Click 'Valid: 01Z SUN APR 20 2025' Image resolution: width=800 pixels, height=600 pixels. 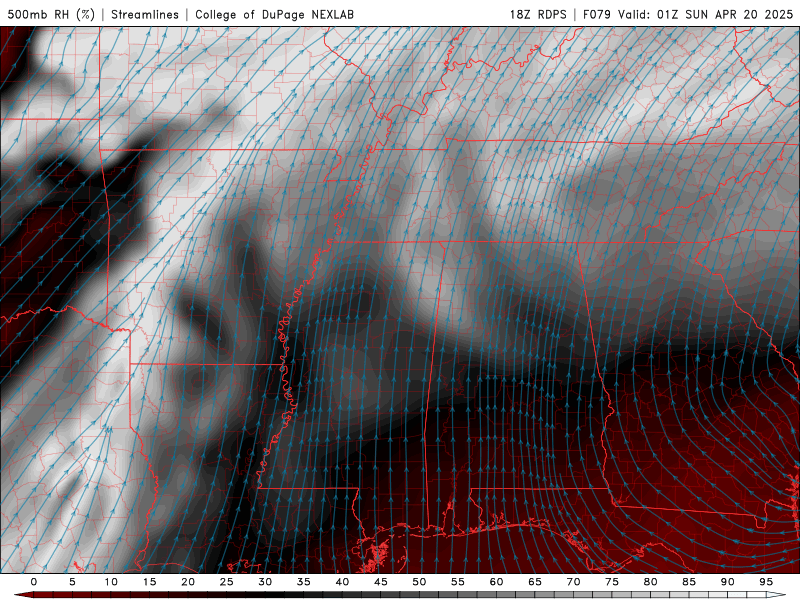pyautogui.click(x=705, y=14)
